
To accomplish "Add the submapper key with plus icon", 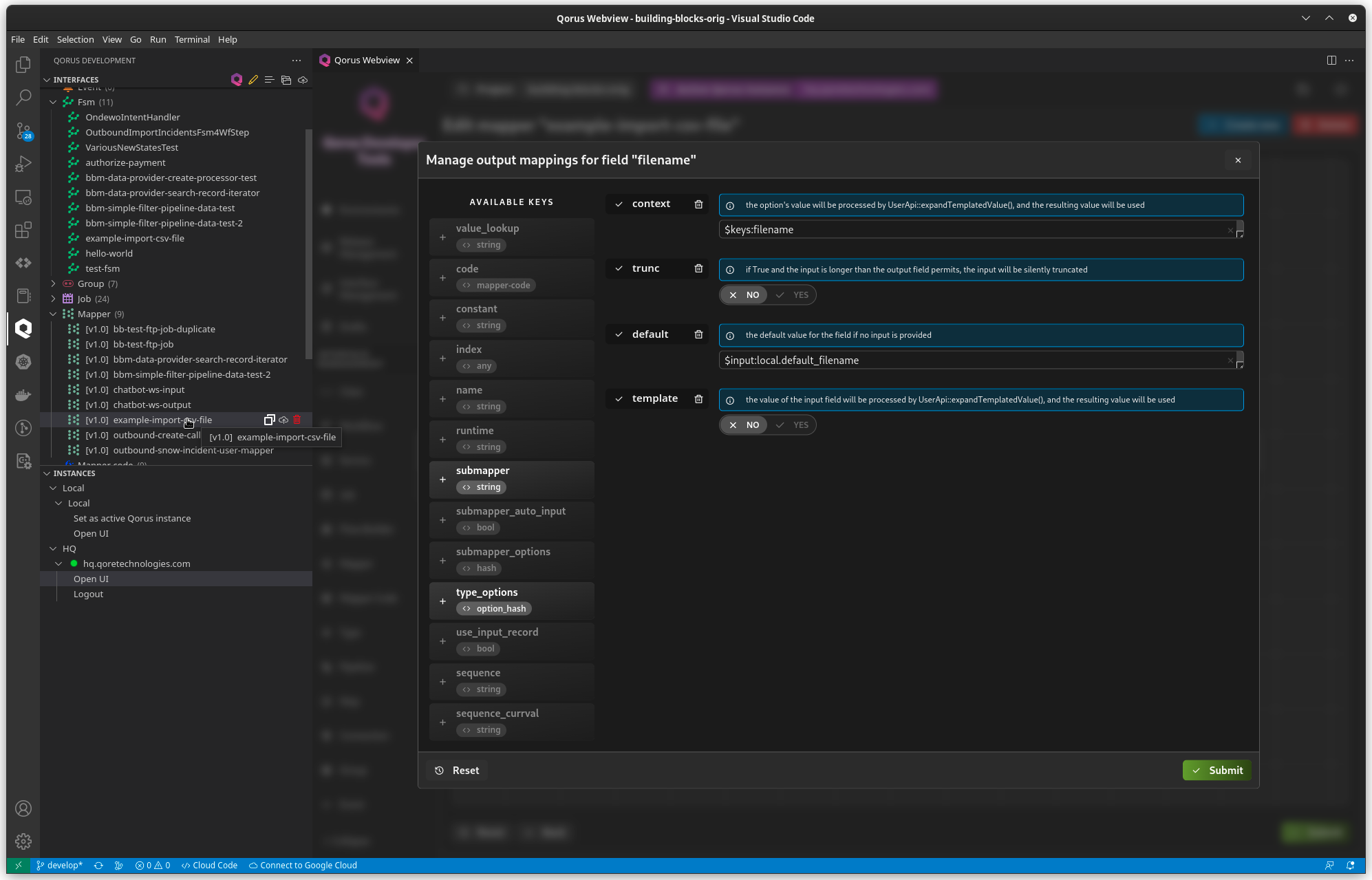I will (x=442, y=480).
